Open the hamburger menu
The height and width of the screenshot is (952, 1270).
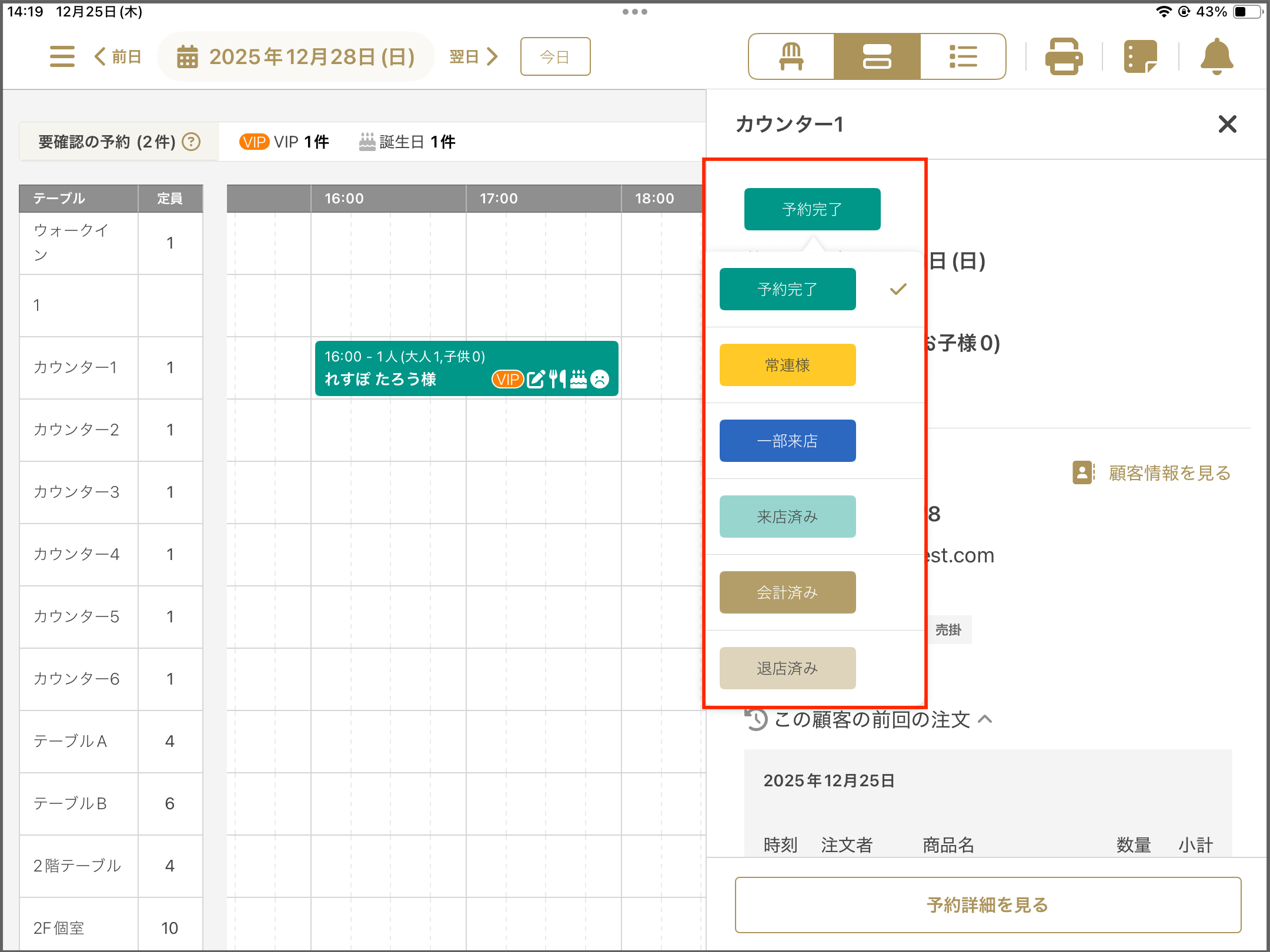tap(62, 56)
